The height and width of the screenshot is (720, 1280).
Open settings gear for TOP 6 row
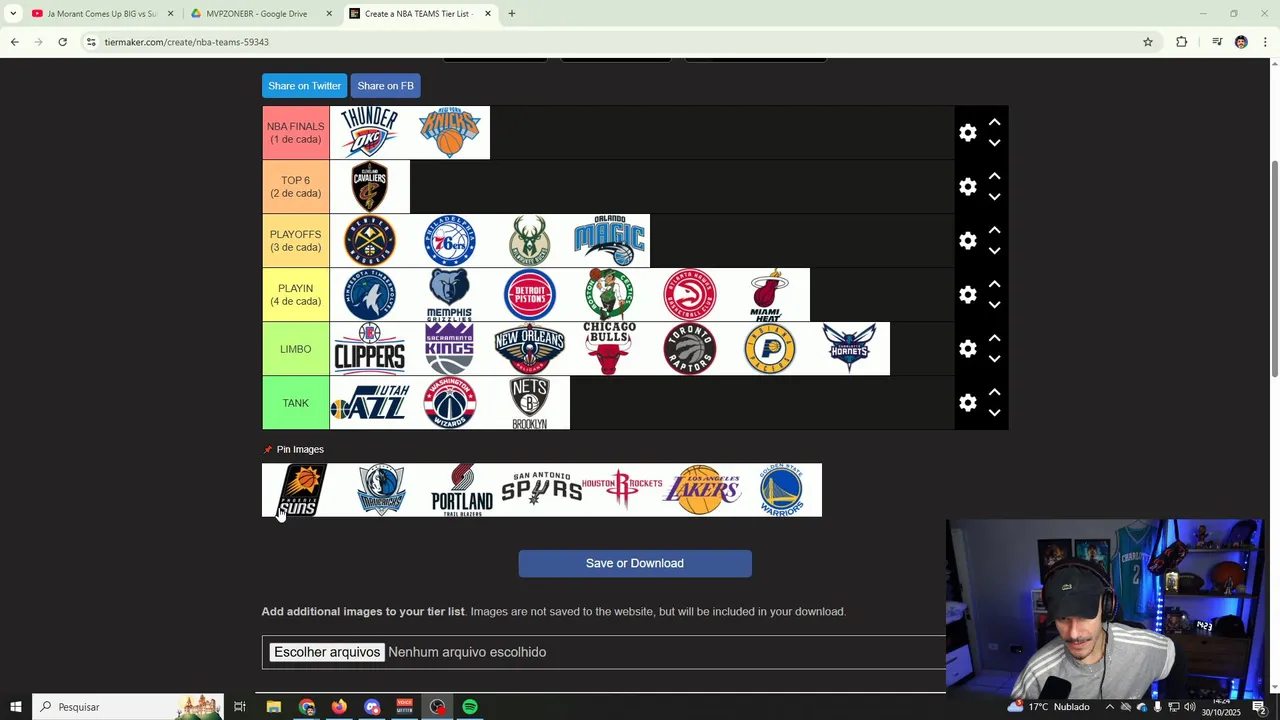tap(968, 187)
